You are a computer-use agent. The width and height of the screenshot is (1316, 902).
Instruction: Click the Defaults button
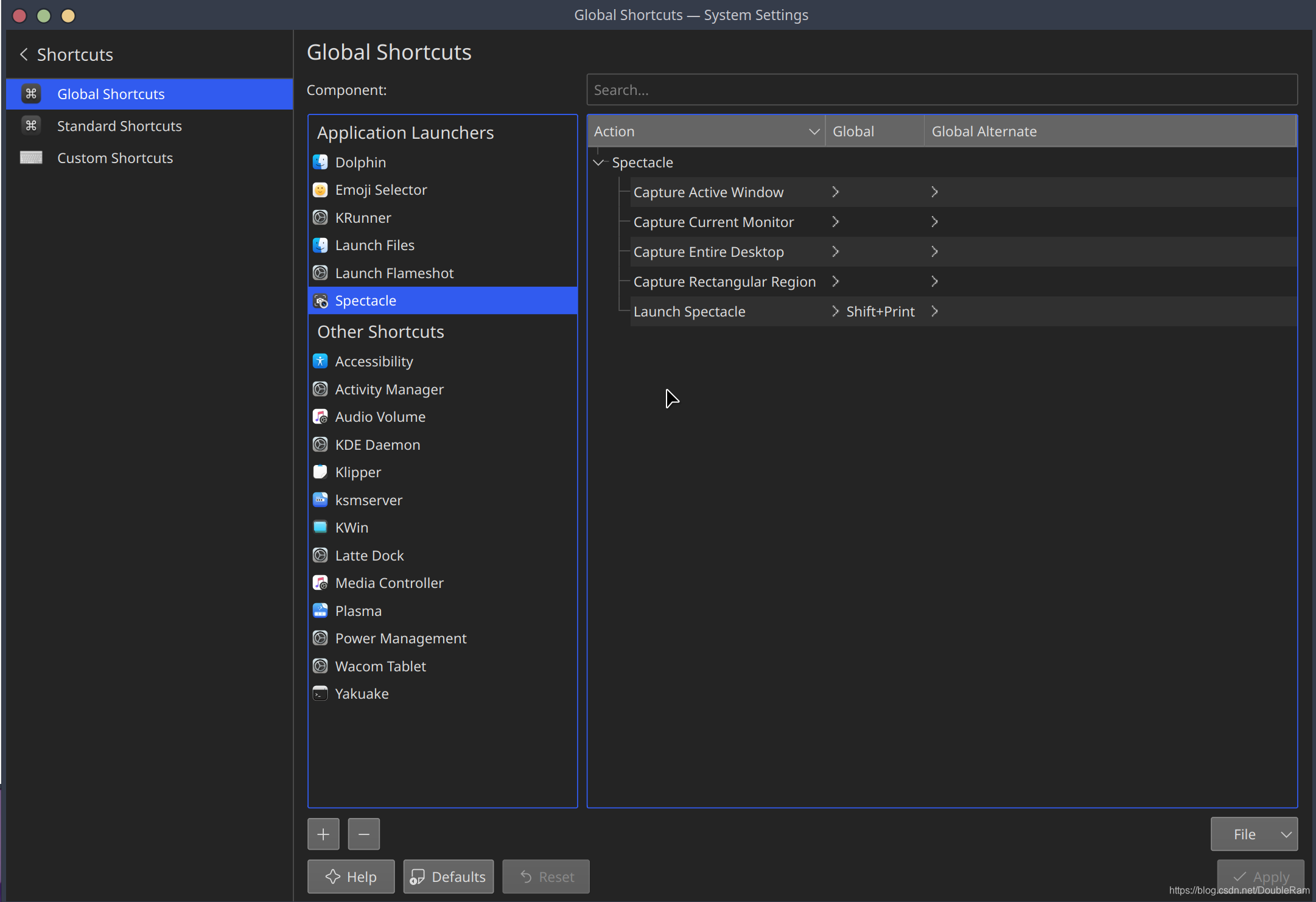click(449, 876)
